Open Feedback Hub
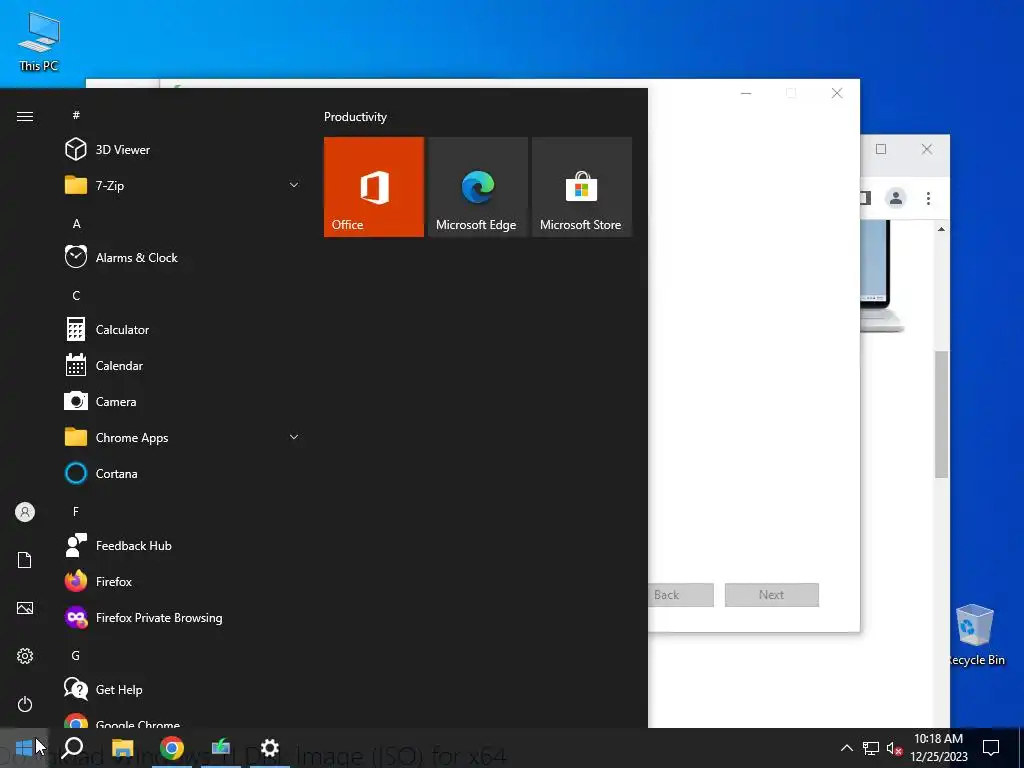 183,546
